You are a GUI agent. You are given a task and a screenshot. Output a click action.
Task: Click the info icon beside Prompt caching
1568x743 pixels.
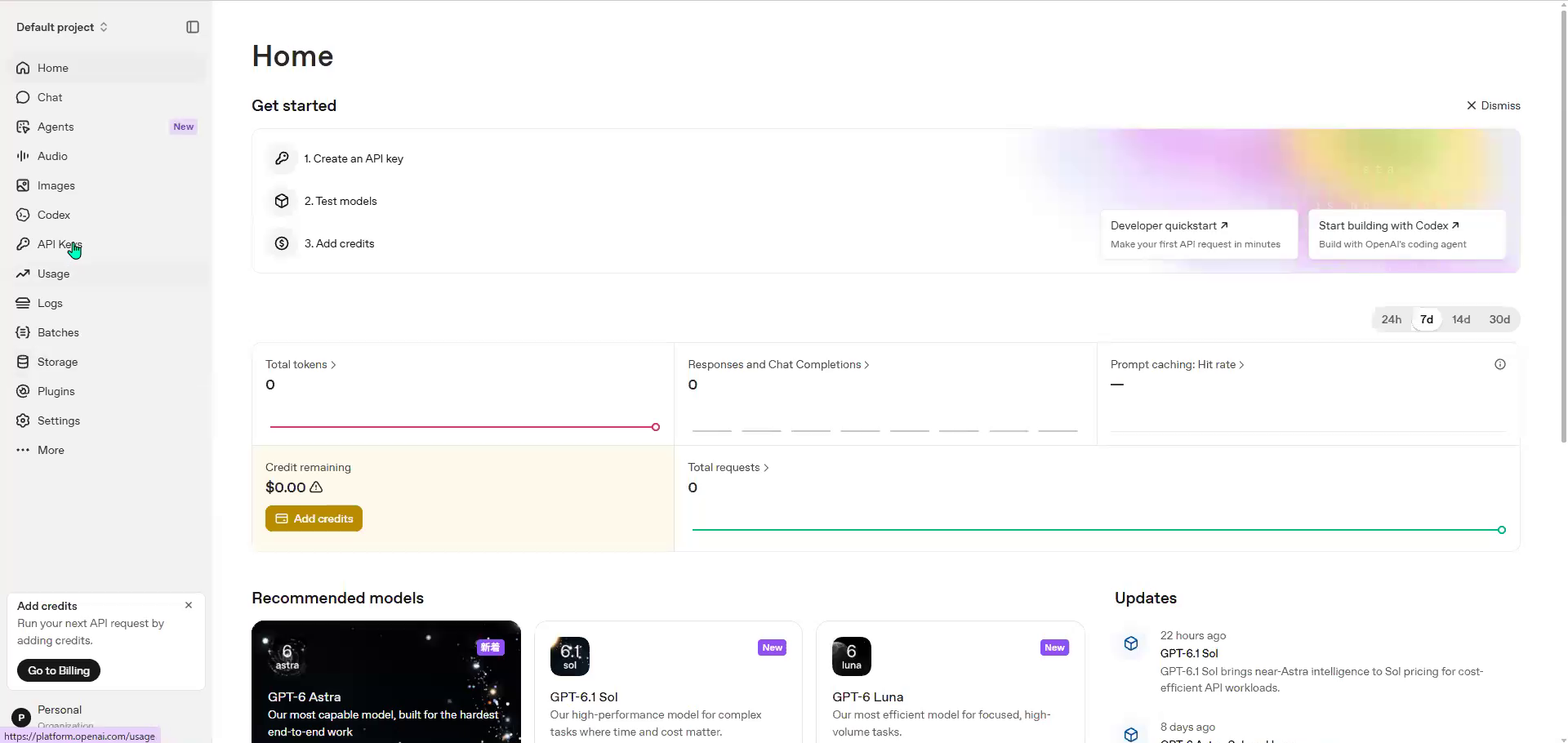click(x=1499, y=364)
